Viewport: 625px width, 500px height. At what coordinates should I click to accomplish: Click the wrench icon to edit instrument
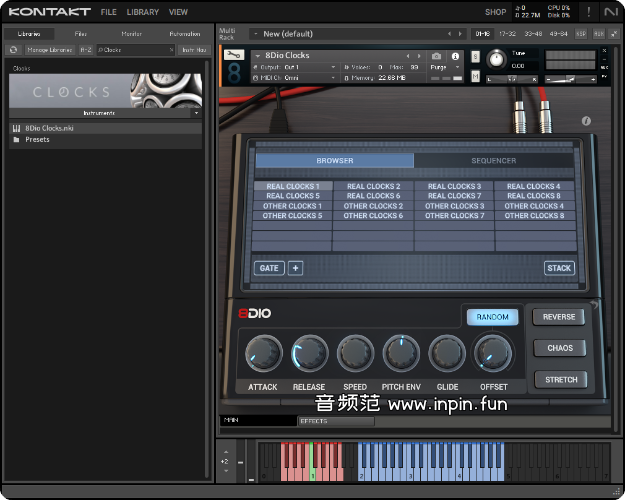click(x=232, y=55)
